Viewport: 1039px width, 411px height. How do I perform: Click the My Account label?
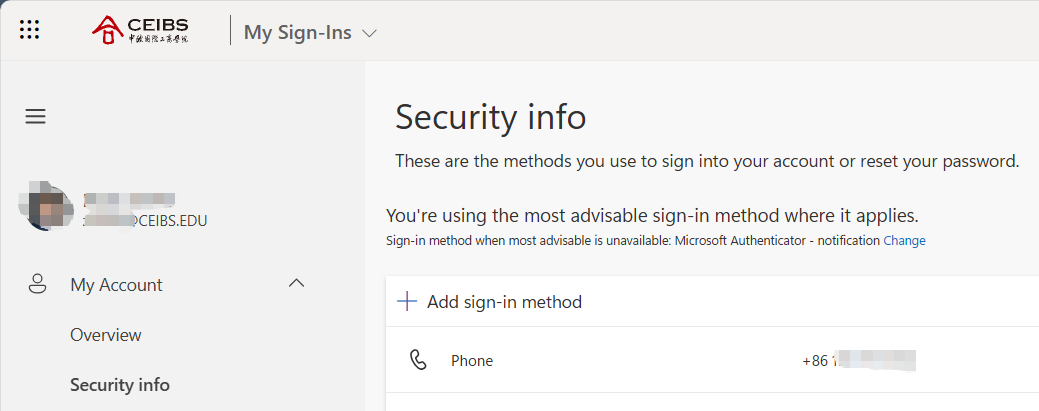[x=116, y=285]
